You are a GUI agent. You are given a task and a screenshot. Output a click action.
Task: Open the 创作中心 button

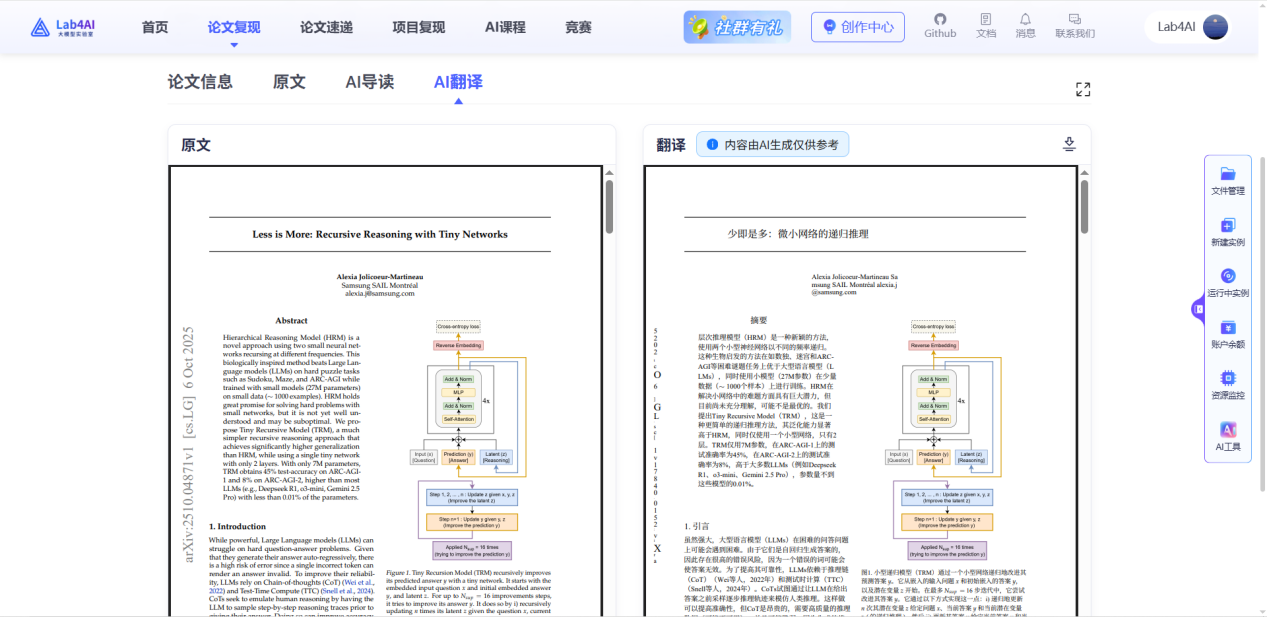click(857, 26)
